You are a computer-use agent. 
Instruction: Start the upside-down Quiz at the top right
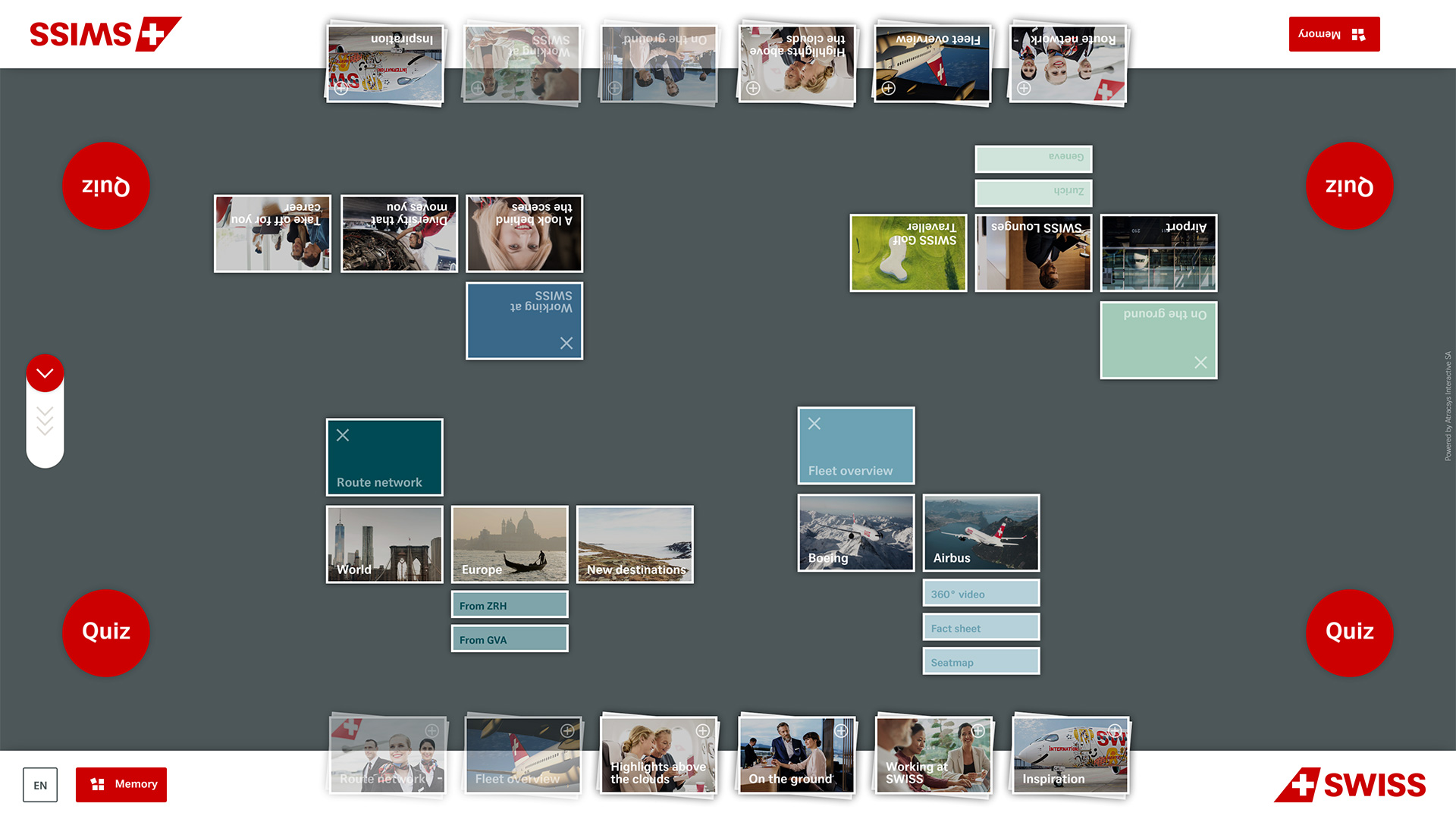1349,186
